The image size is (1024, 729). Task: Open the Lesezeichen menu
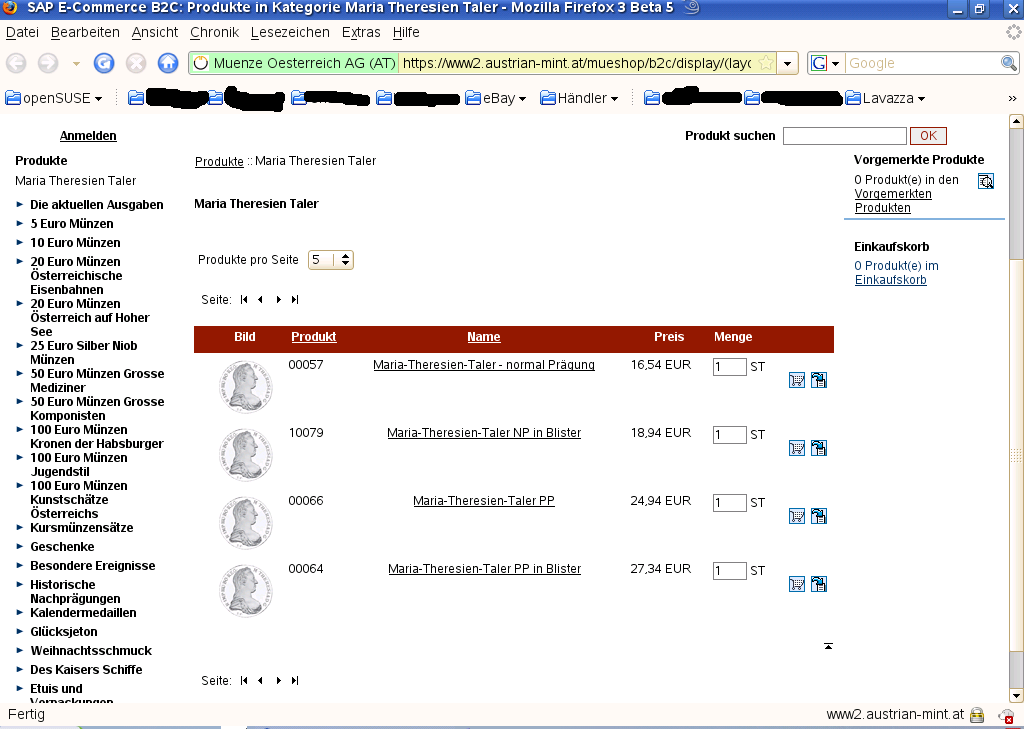coord(290,32)
